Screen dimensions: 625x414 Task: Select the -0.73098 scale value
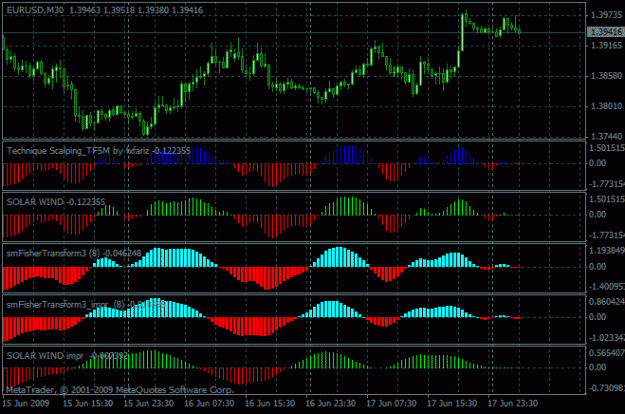pos(607,388)
